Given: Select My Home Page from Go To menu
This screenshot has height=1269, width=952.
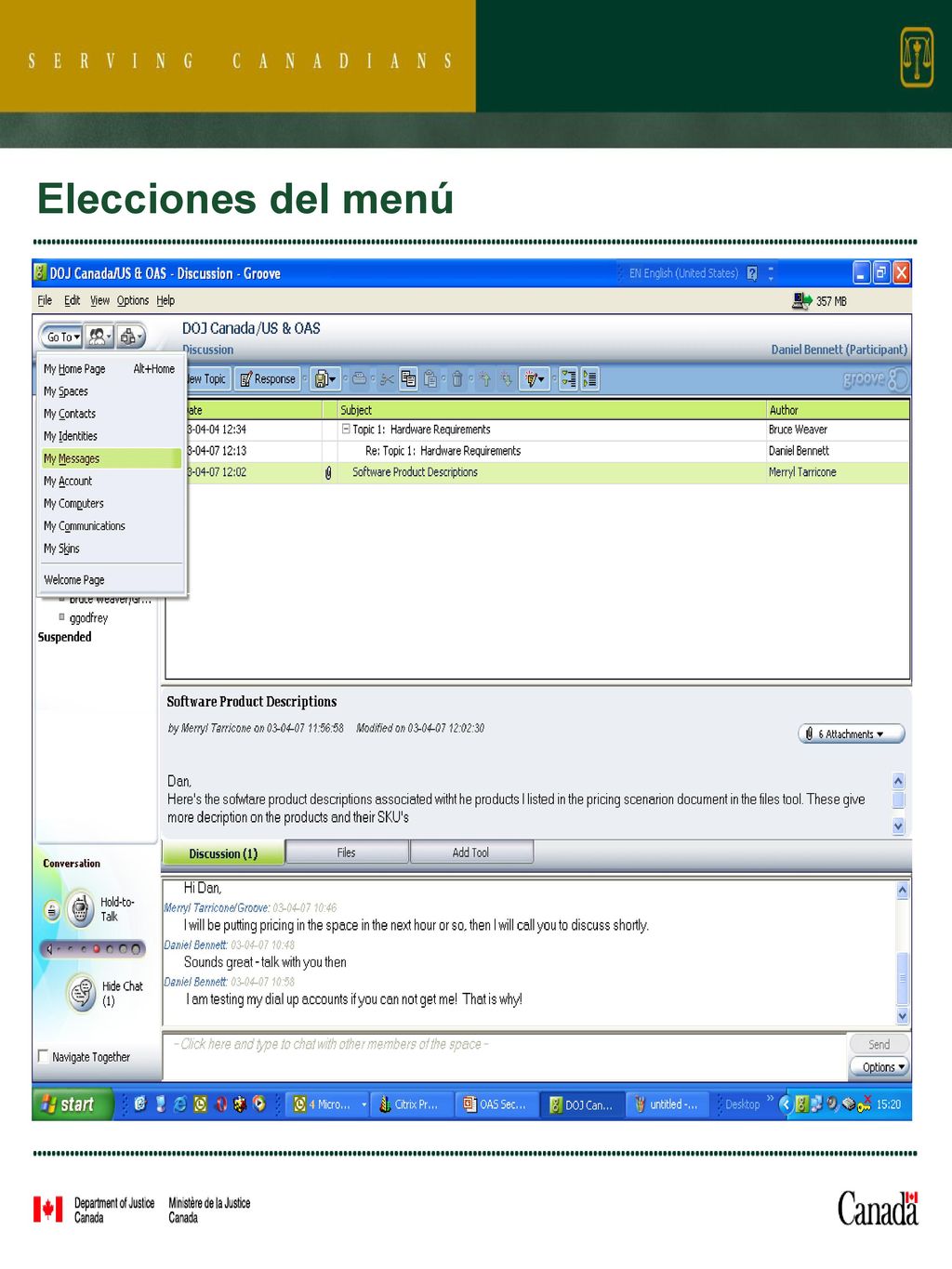Looking at the screenshot, I should [110, 369].
